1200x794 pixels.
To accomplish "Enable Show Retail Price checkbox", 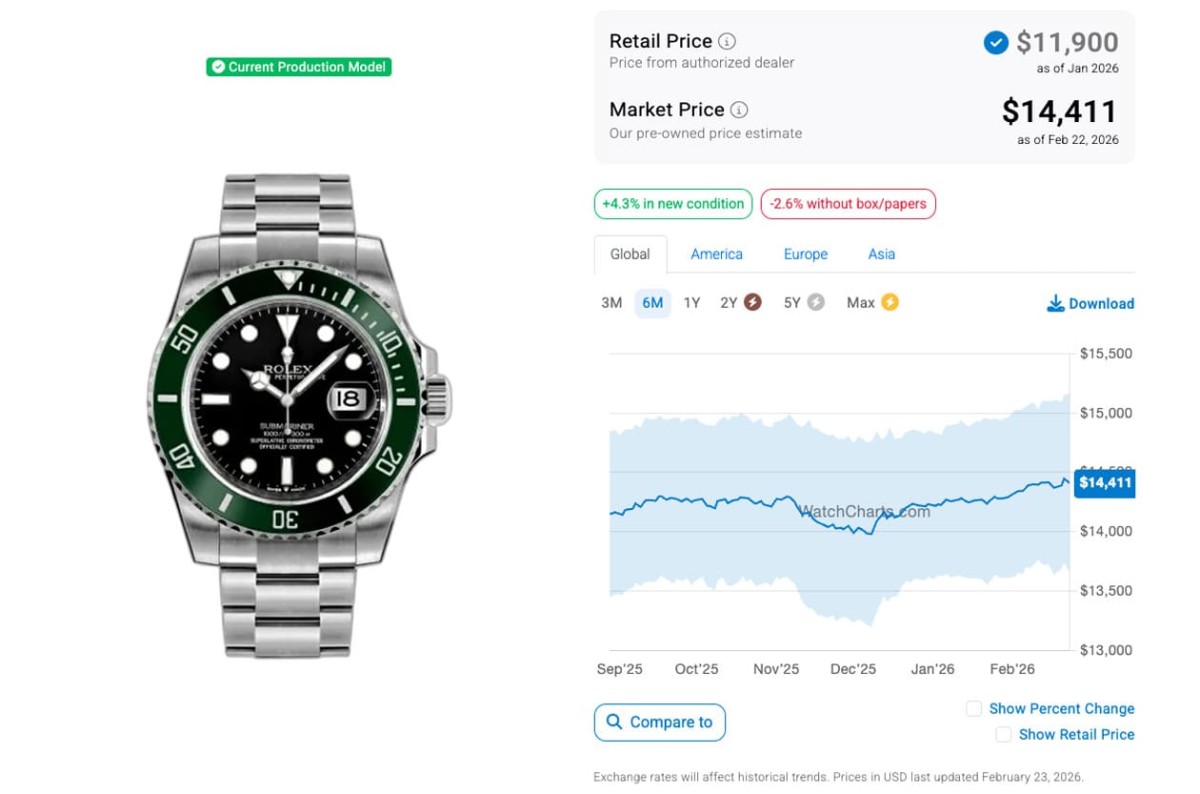I will coord(1003,734).
